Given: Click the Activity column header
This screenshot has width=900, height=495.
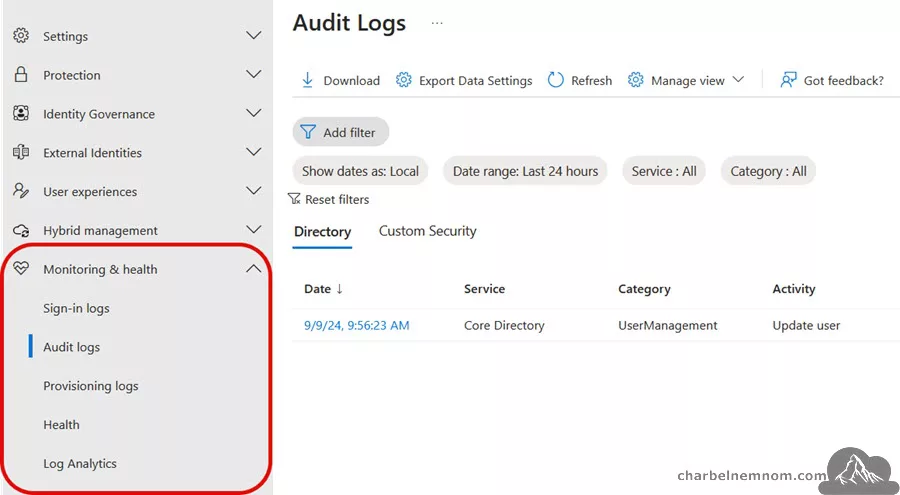Looking at the screenshot, I should [794, 289].
